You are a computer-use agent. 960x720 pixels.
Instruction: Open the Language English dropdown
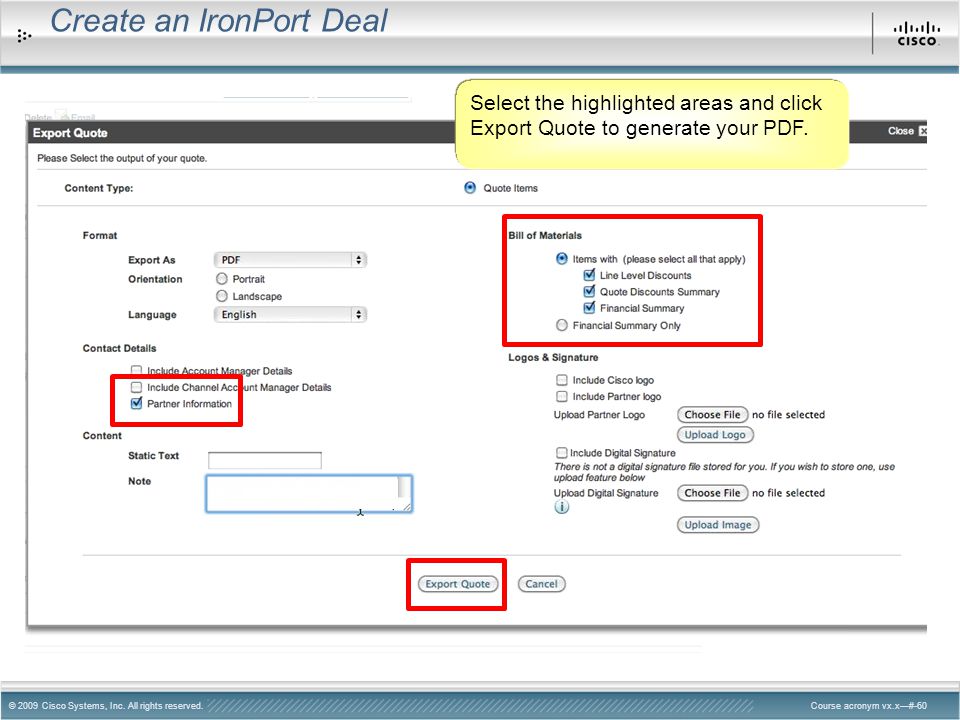(290, 314)
